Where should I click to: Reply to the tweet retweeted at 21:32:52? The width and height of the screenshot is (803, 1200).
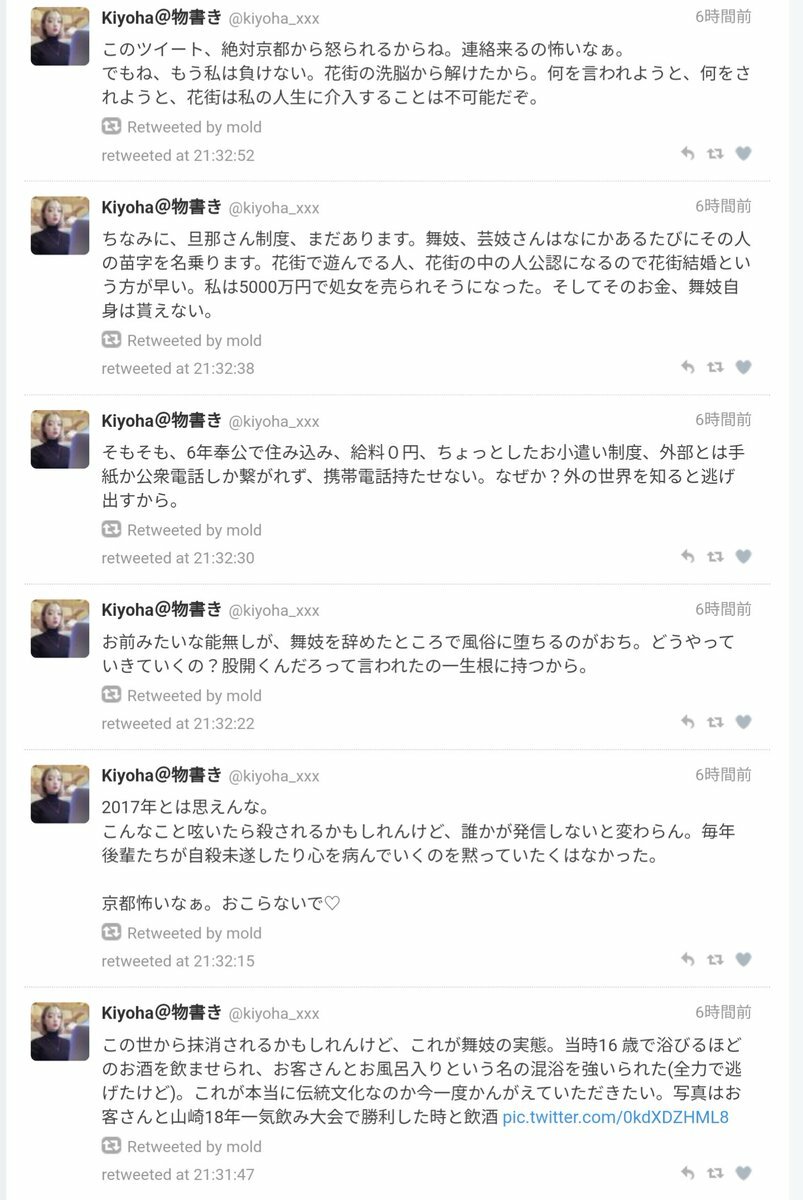(687, 154)
